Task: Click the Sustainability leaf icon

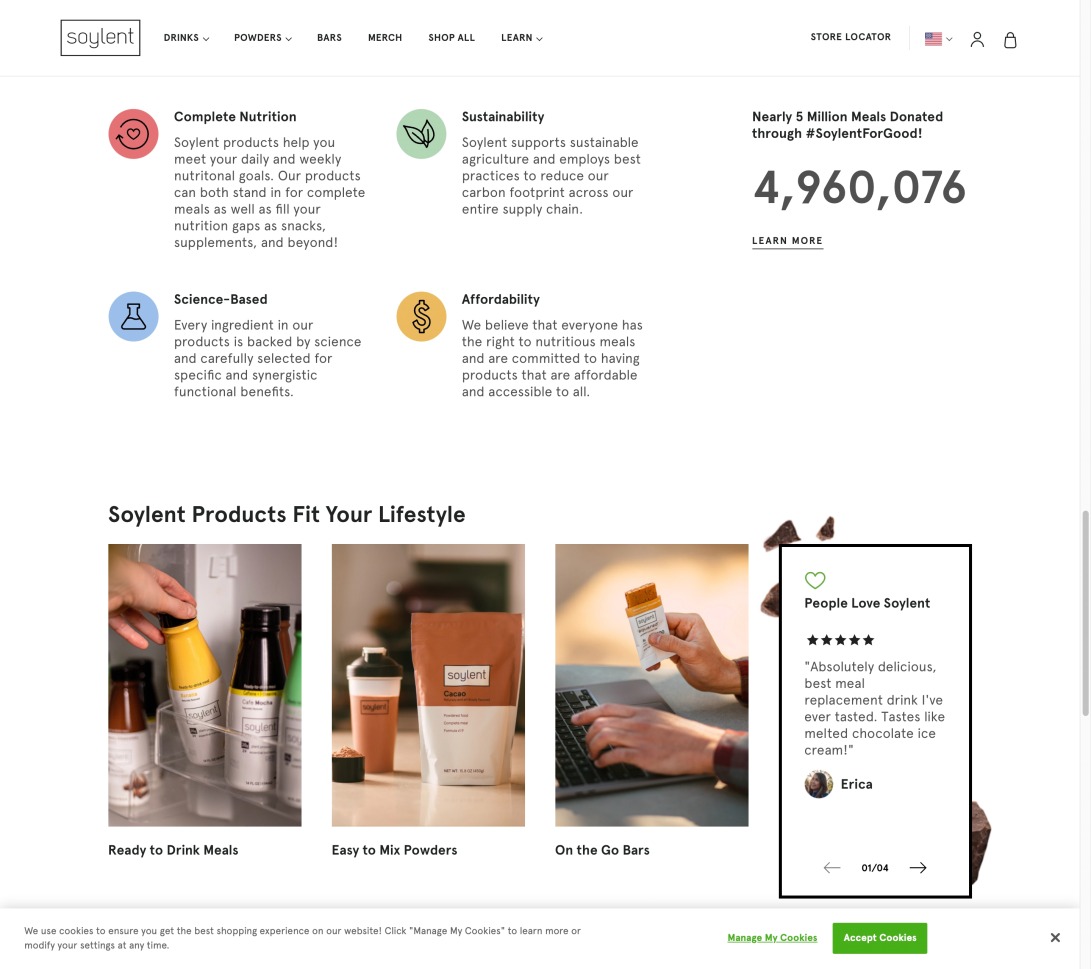Action: click(421, 134)
